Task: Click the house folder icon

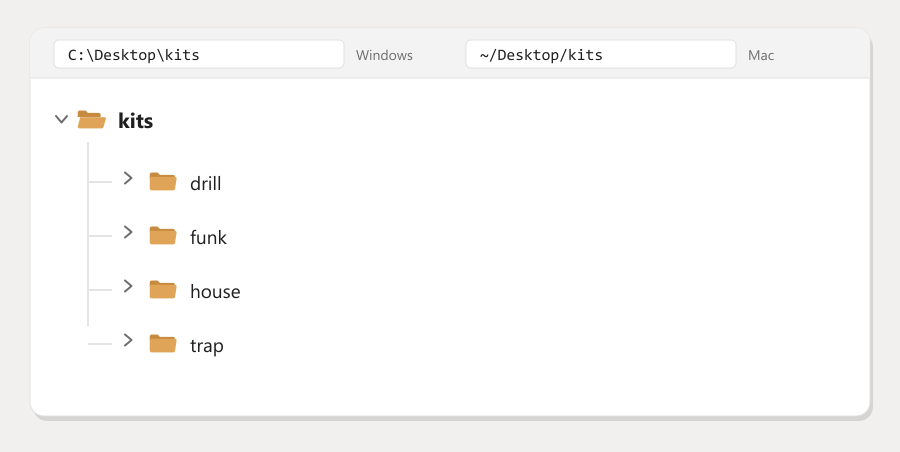Action: (x=163, y=289)
